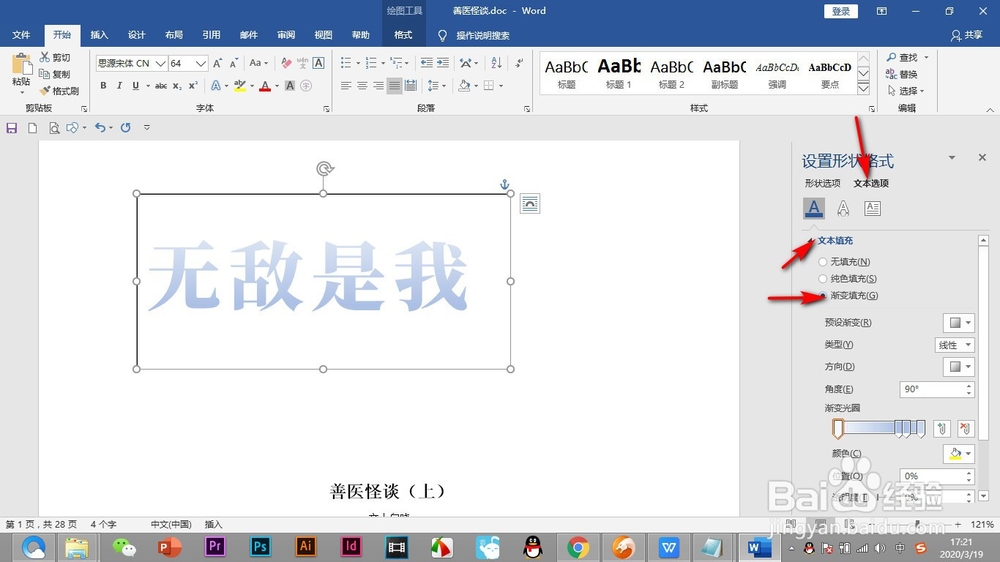Center the paragraph text

pyautogui.click(x=362, y=85)
